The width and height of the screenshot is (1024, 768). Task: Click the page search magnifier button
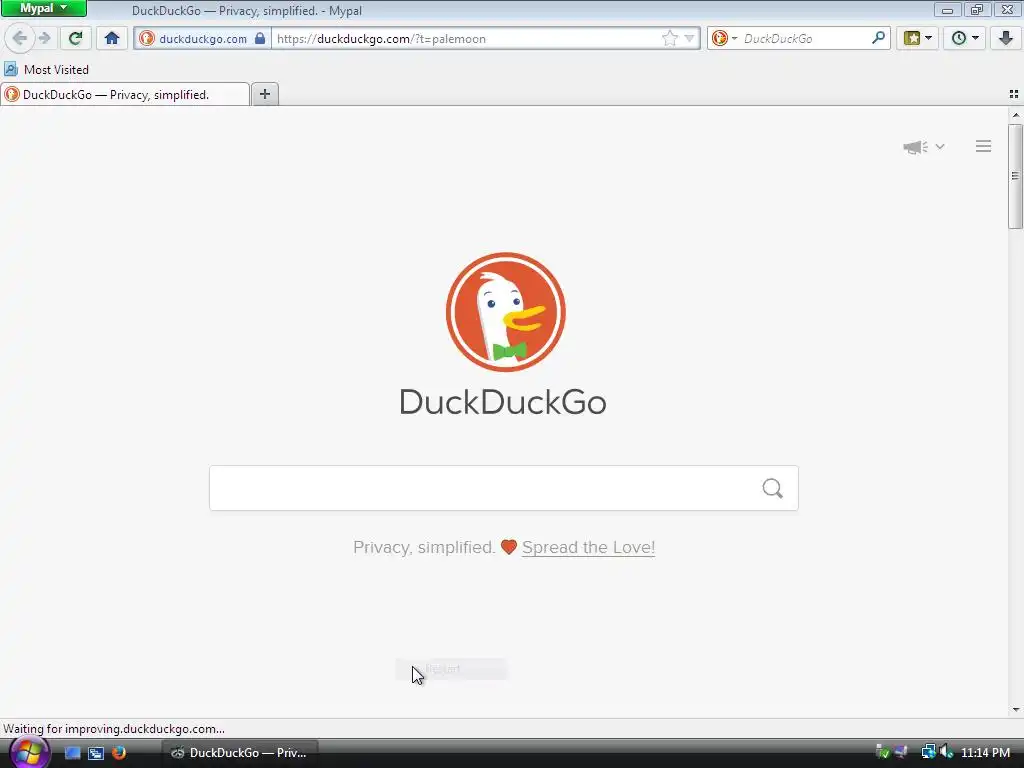coord(773,488)
